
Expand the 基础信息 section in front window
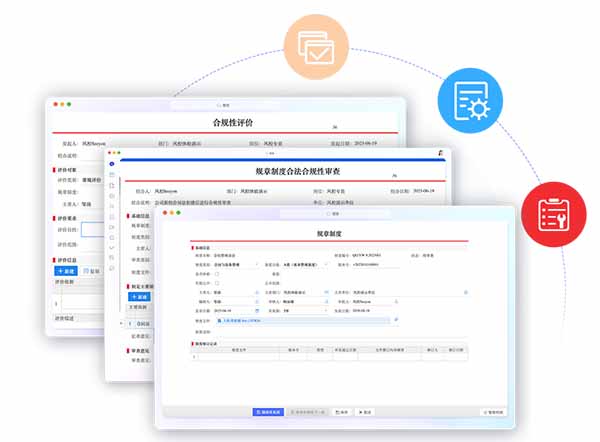click(x=202, y=246)
